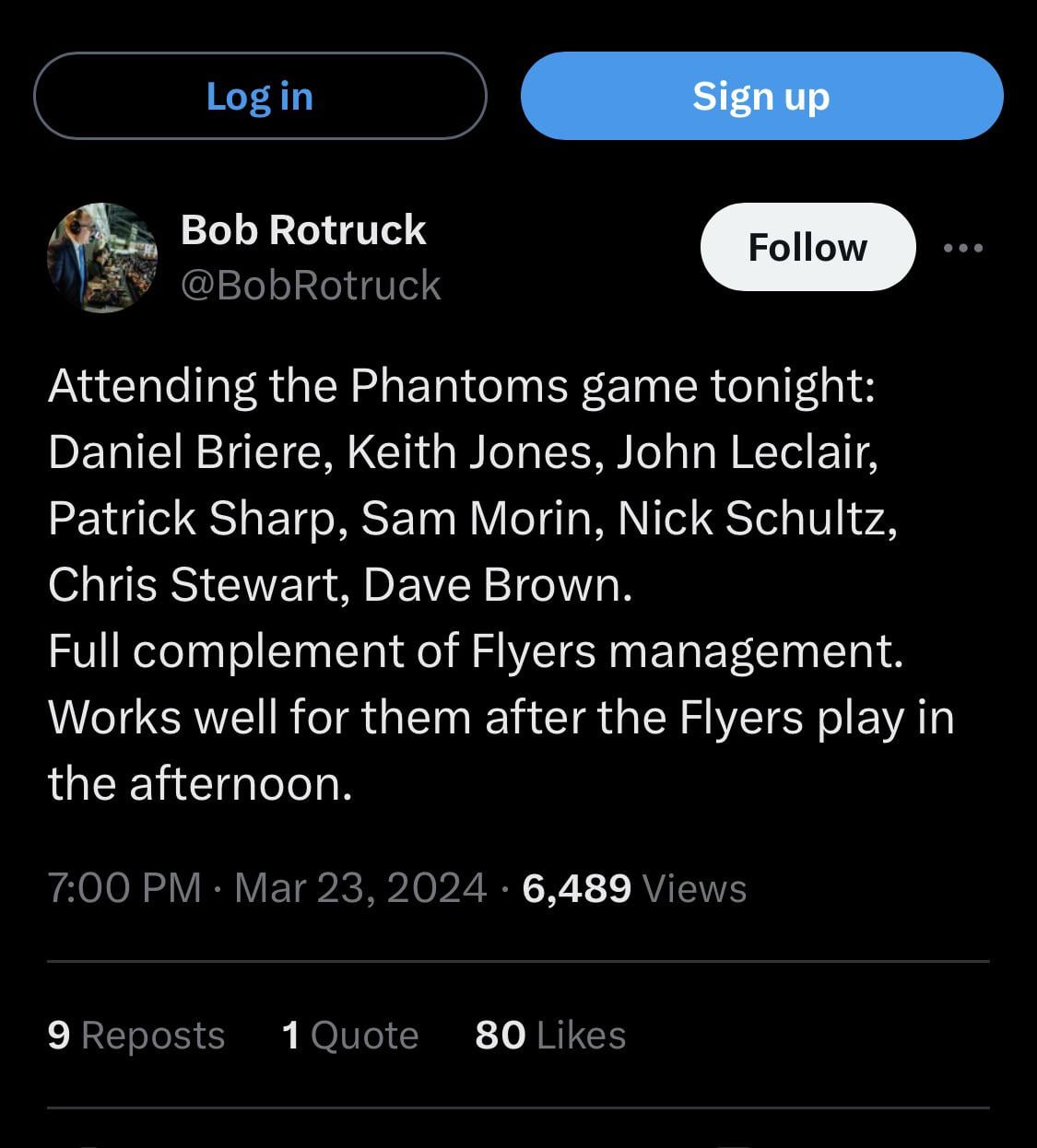The width and height of the screenshot is (1037, 1148).
Task: Click the name Patrick Sharp in tweet
Action: 192,518
